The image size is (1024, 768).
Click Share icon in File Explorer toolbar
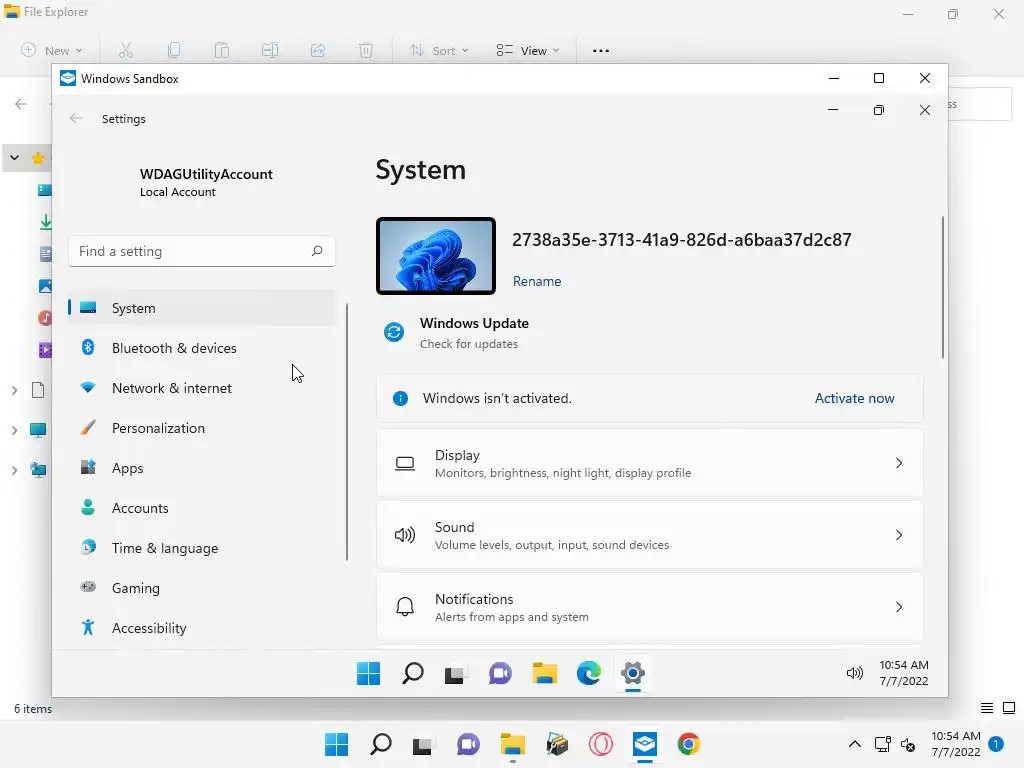(x=318, y=50)
